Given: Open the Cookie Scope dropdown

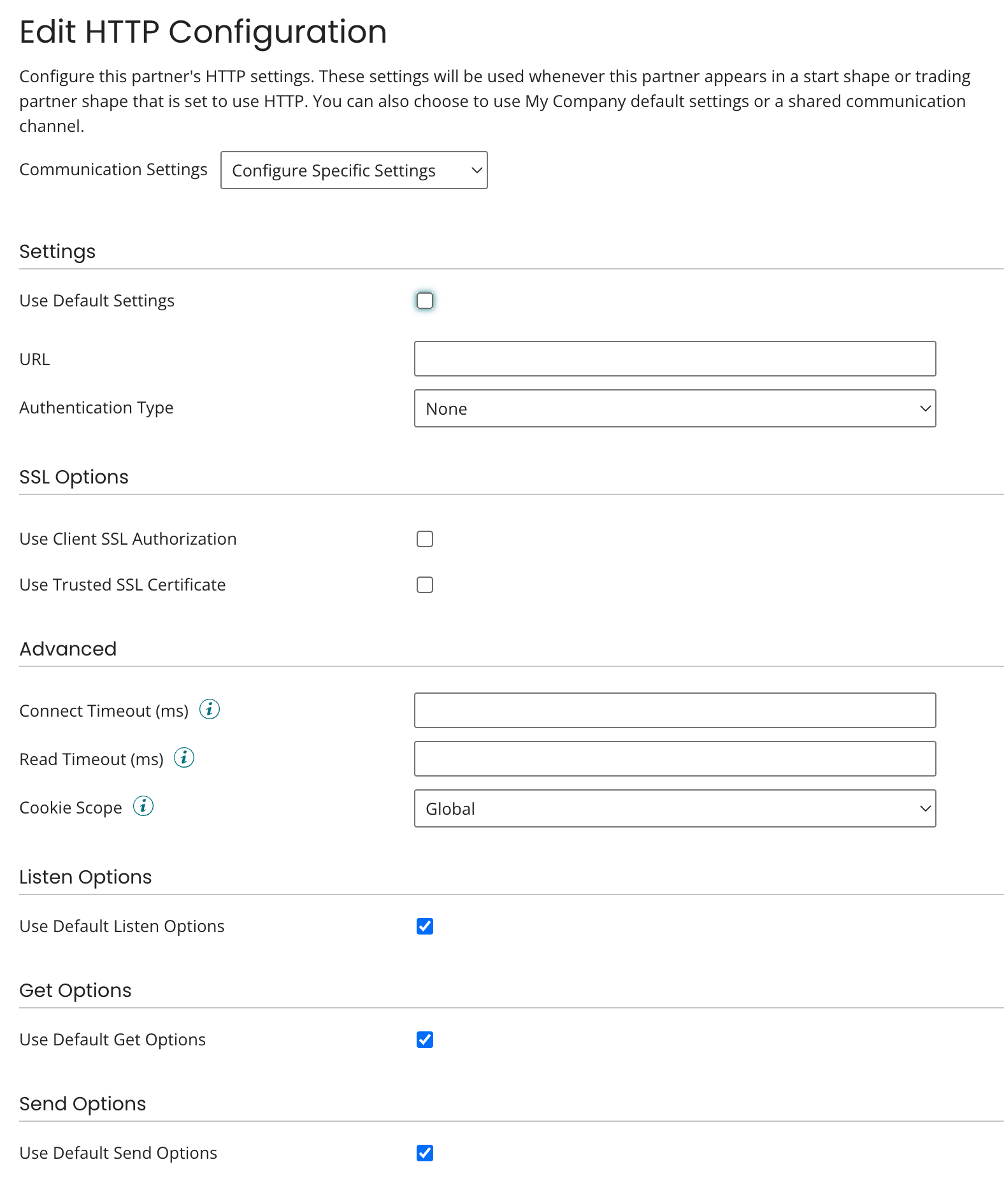Looking at the screenshot, I should 675,808.
